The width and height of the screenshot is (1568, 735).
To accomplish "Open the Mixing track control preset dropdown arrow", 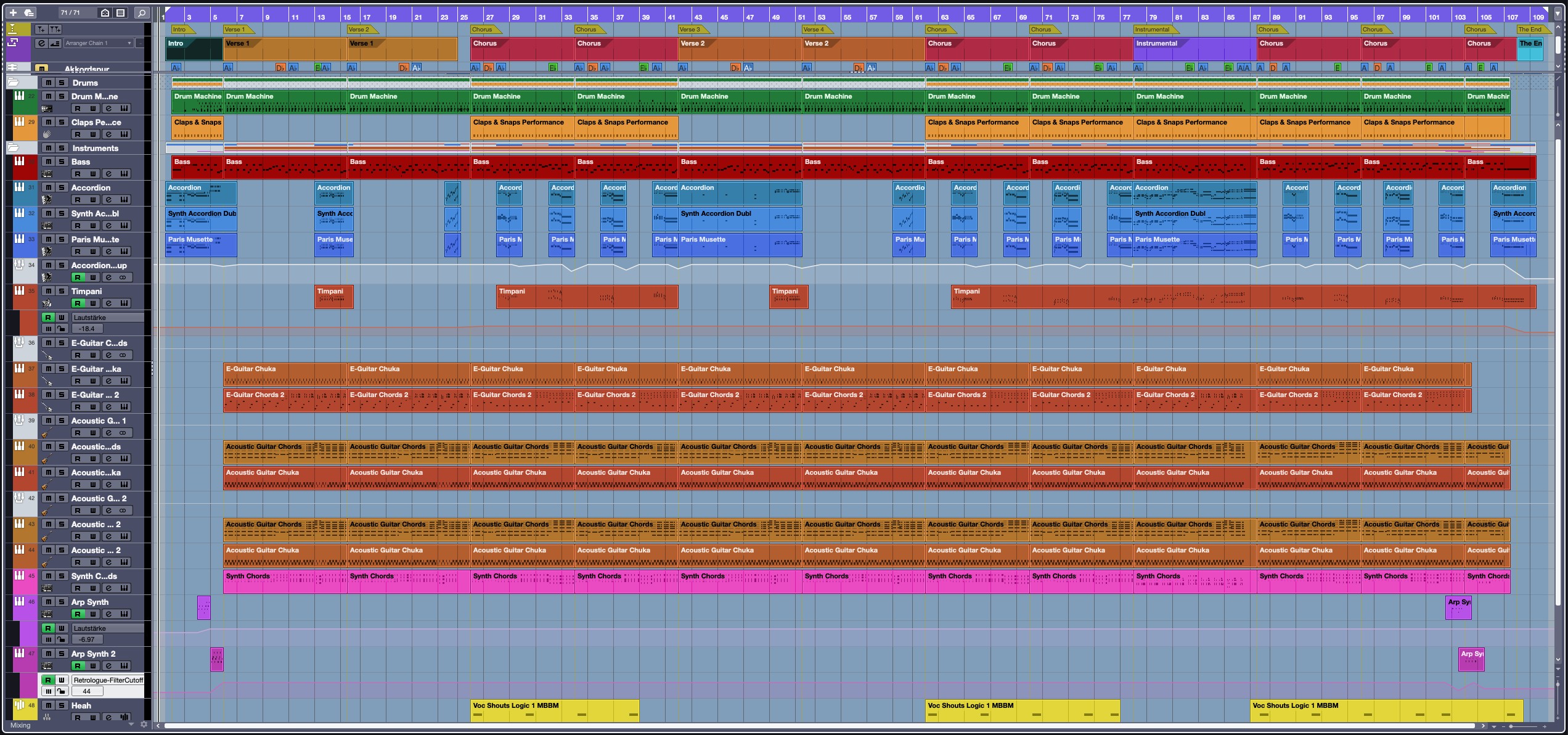I will pos(131,725).
